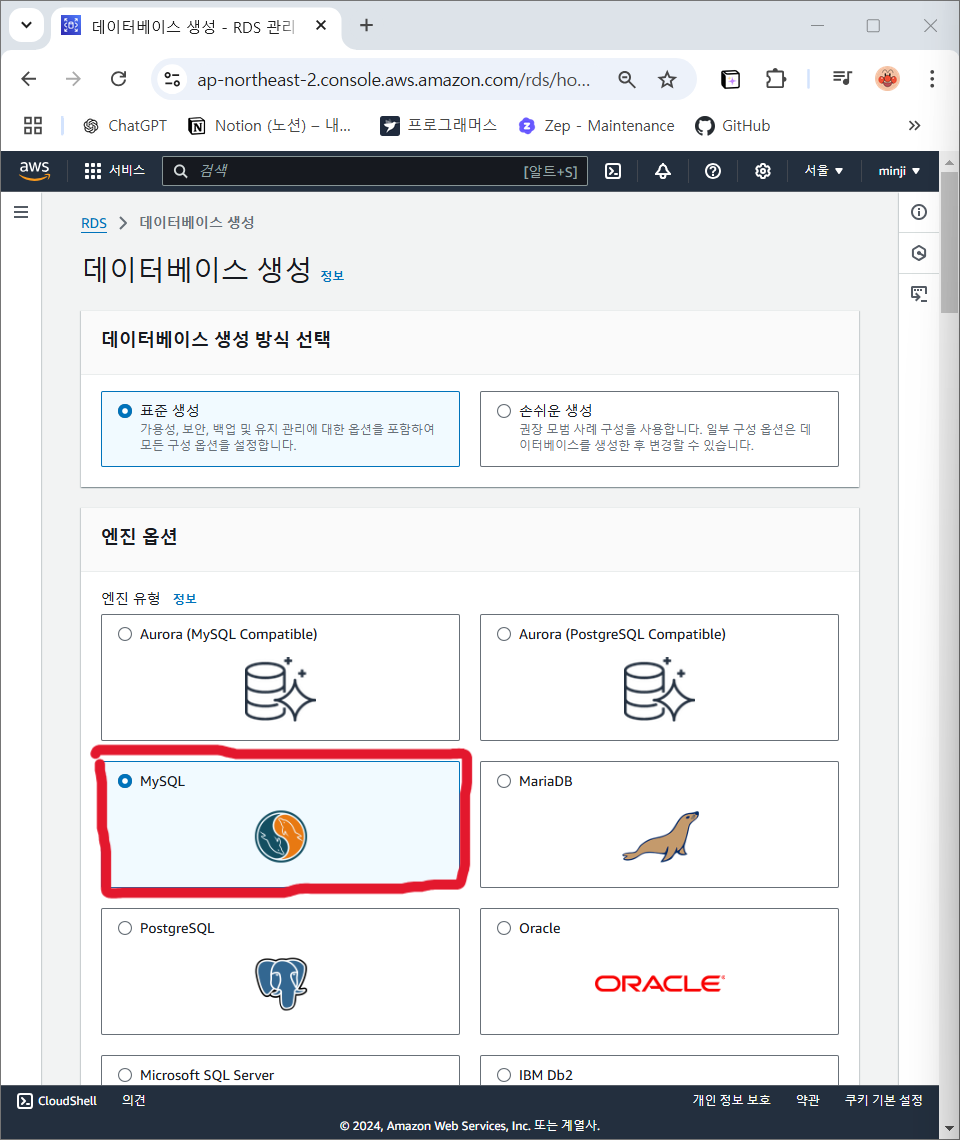The height and width of the screenshot is (1140, 960).
Task: Open the hamburger side navigation menu
Action: (x=21, y=212)
